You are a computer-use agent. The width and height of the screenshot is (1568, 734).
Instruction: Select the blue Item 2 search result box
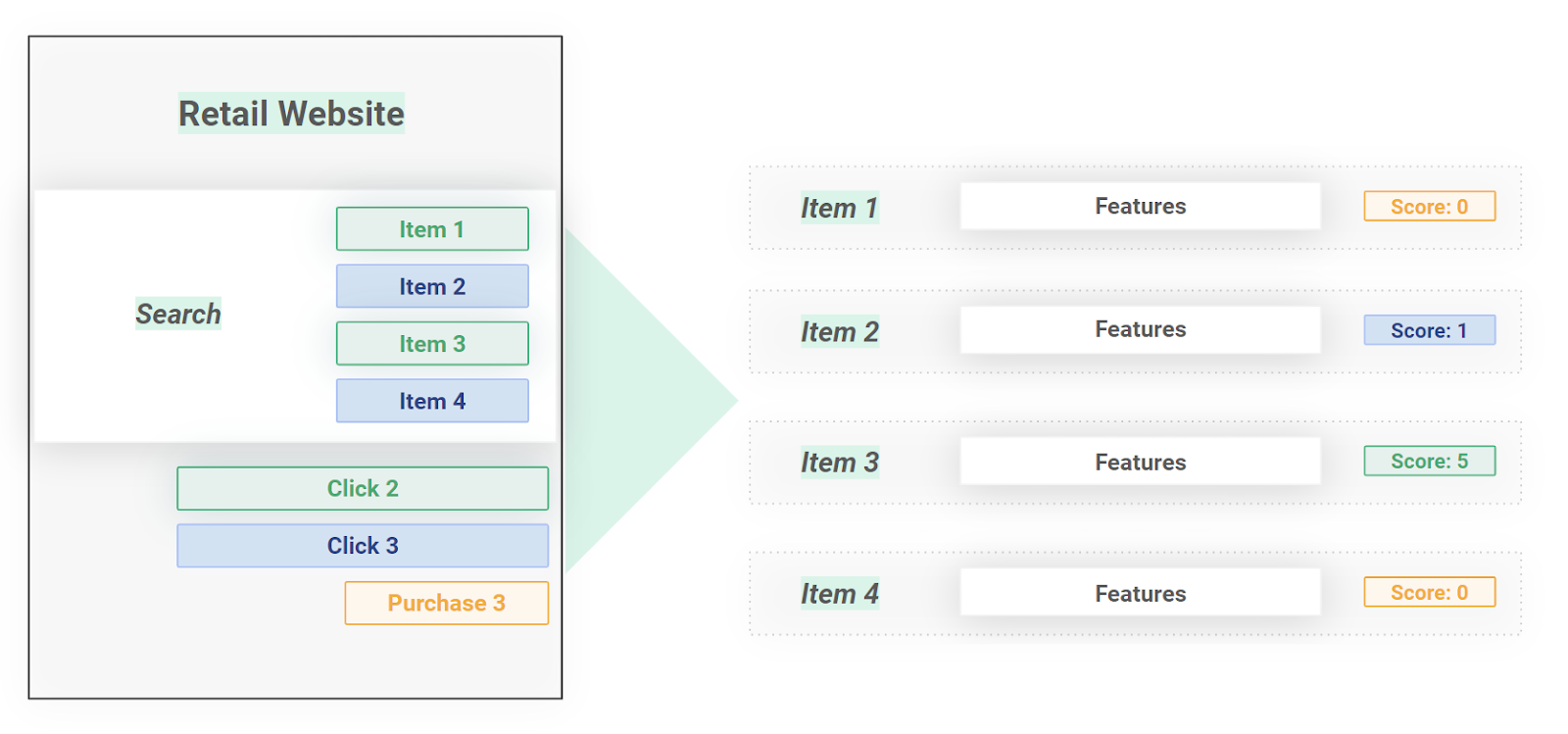click(x=432, y=286)
